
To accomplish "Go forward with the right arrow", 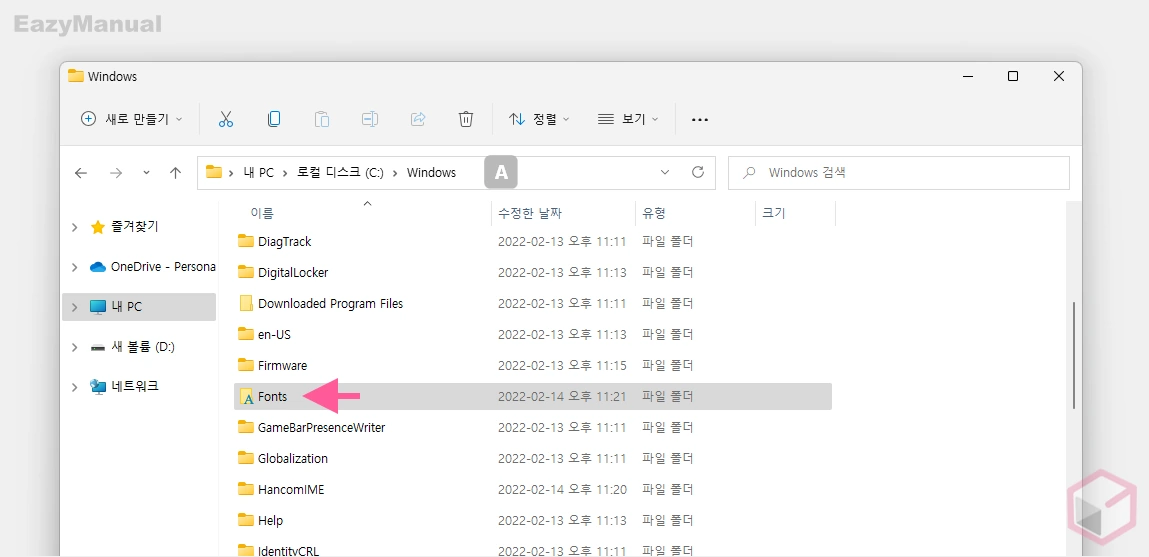I will tap(116, 173).
